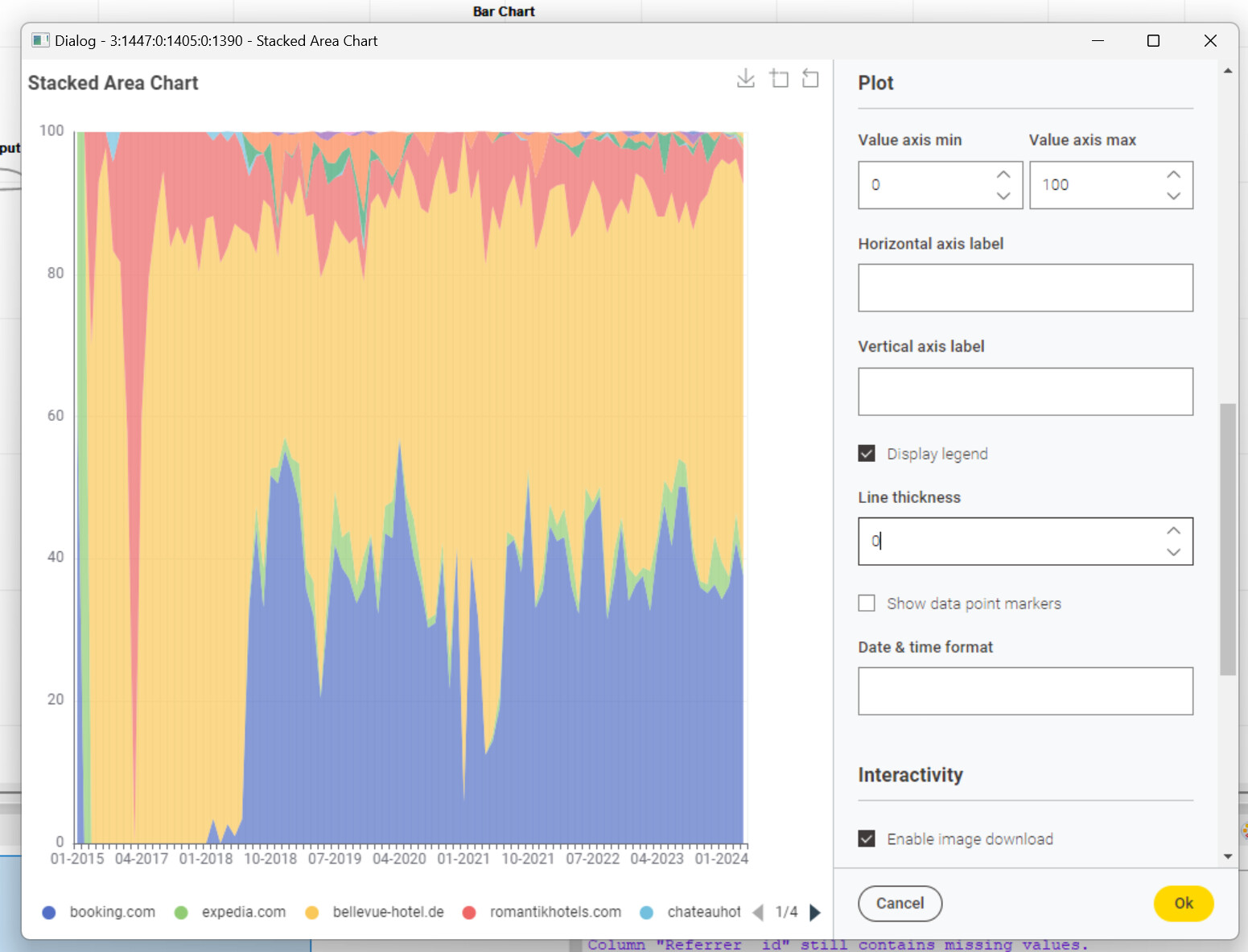Decrease Value axis max with down arrow
The height and width of the screenshot is (952, 1248).
[1174, 196]
